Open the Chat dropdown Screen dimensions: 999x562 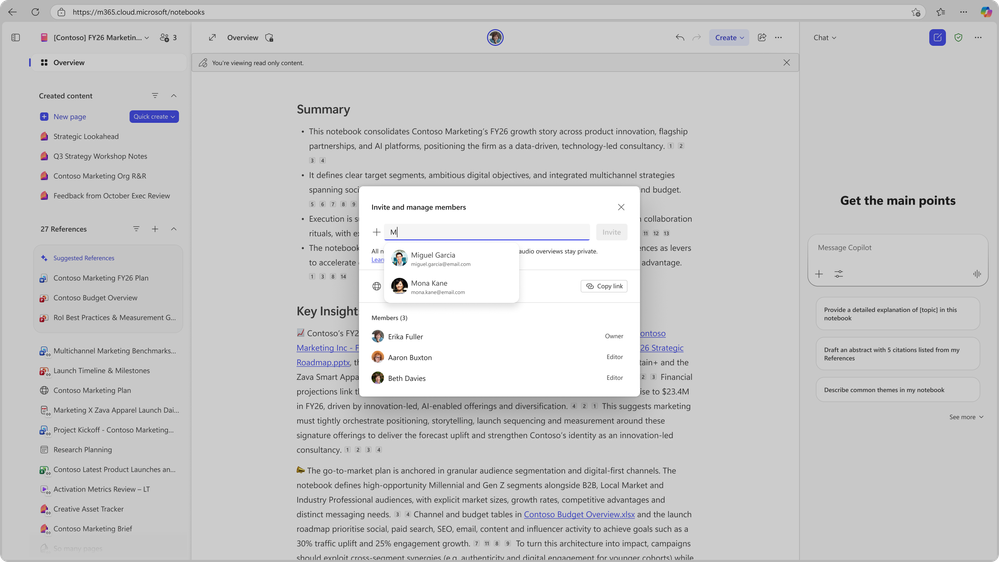click(x=824, y=38)
